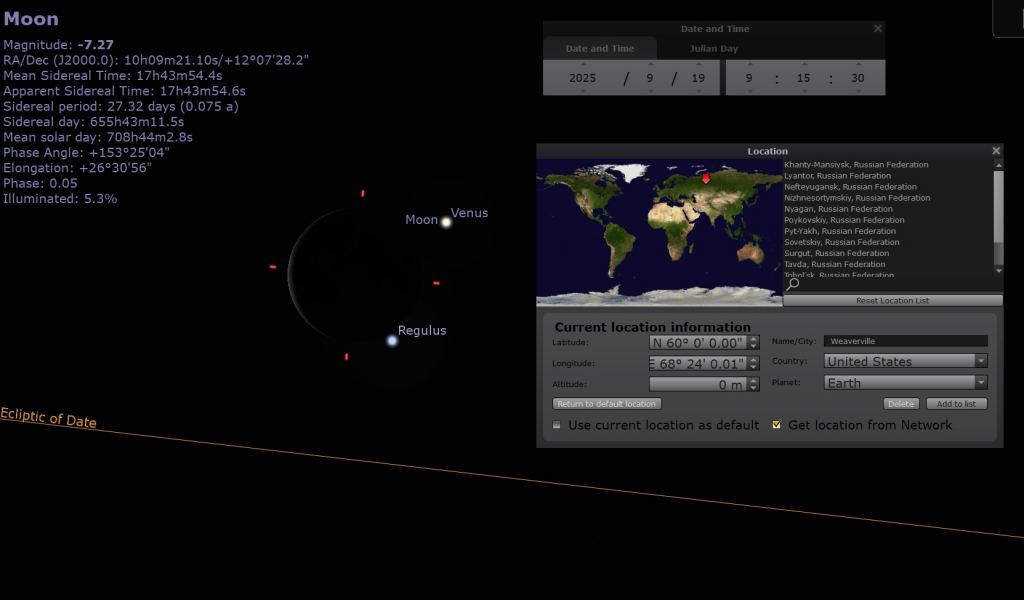Decrease the month with the down arrow
Image resolution: width=1024 pixels, height=600 pixels.
pos(650,91)
